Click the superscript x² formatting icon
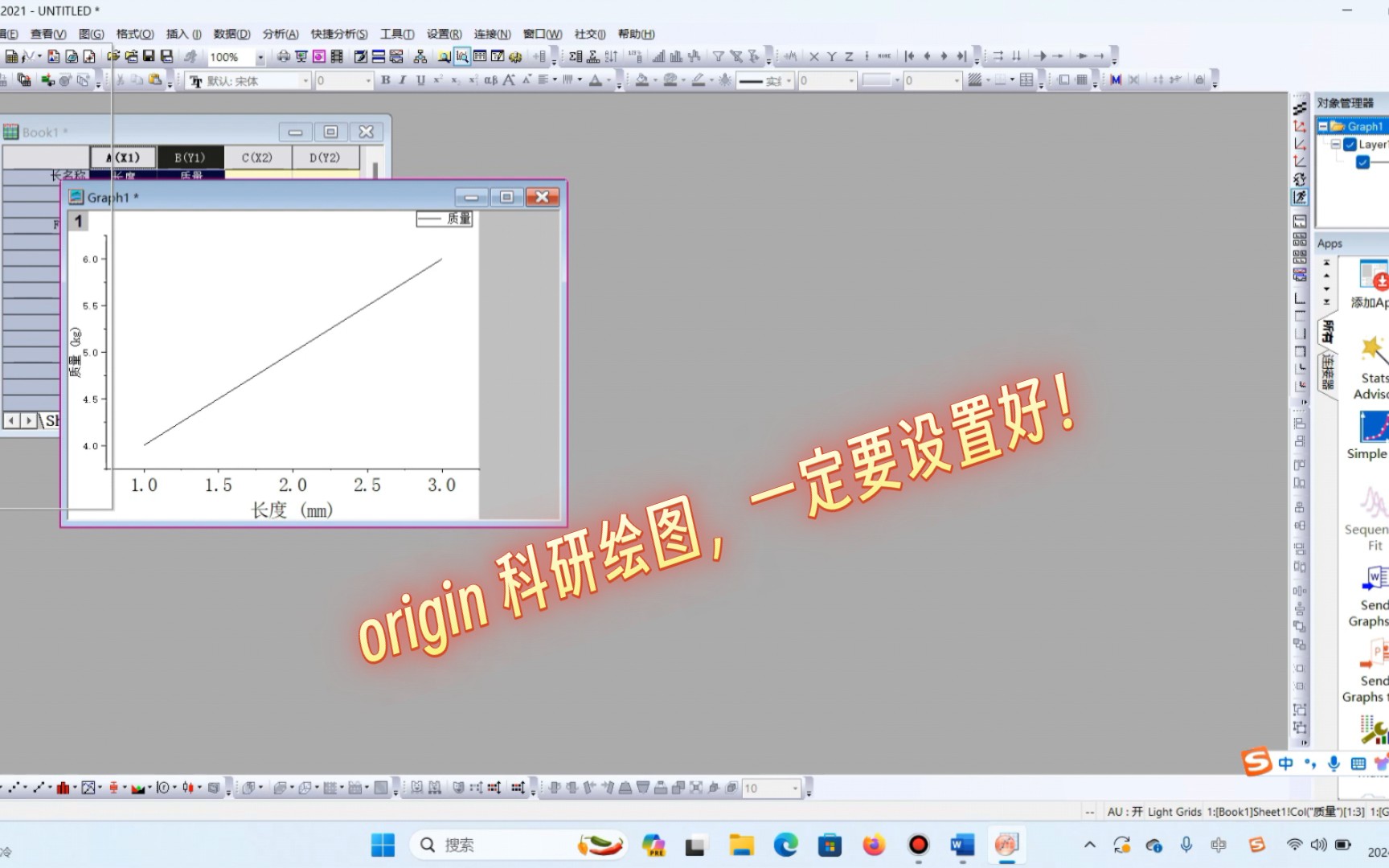The width and height of the screenshot is (1389, 868). coord(440,80)
